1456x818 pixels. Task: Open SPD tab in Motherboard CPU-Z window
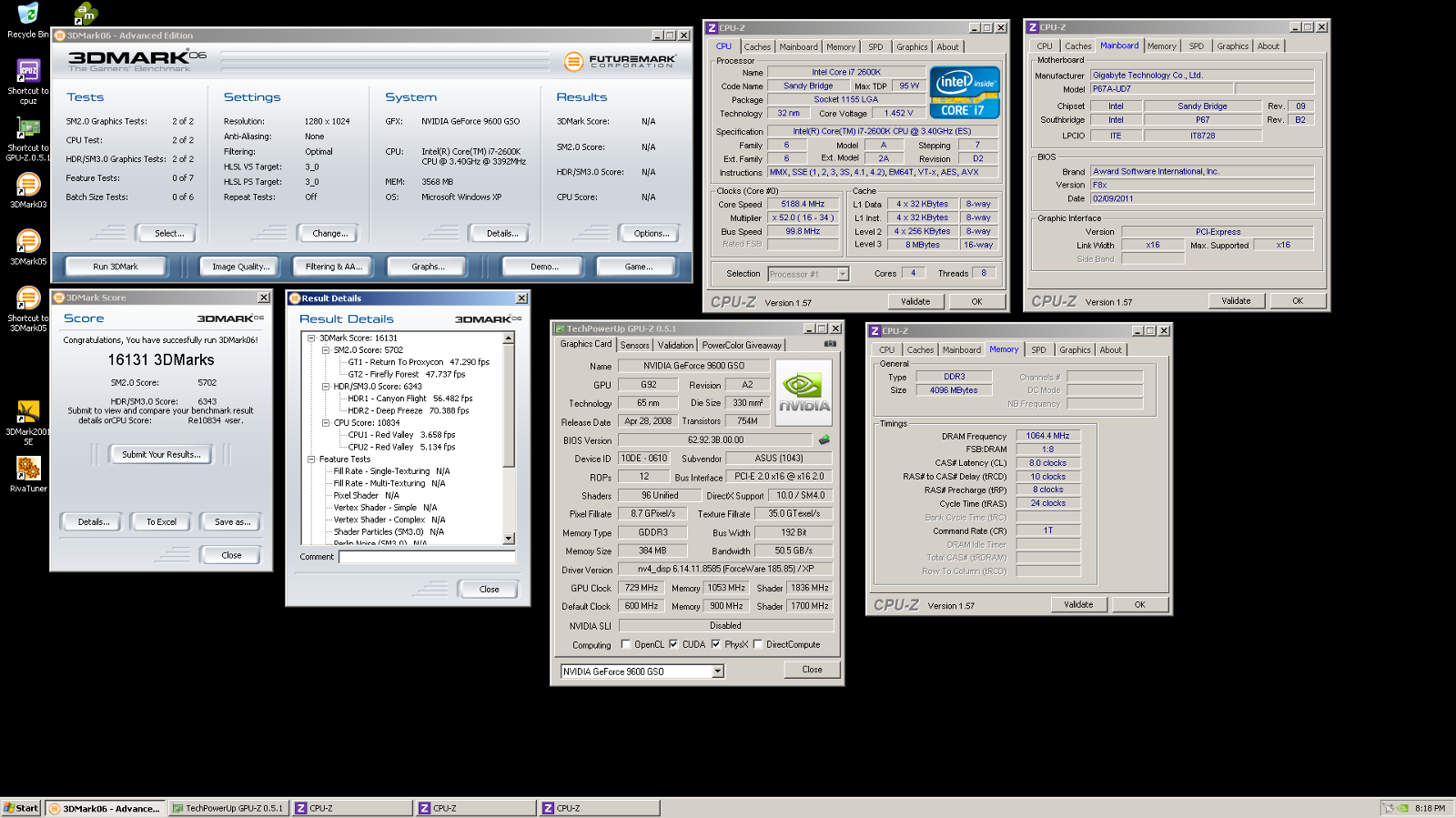[x=1196, y=45]
